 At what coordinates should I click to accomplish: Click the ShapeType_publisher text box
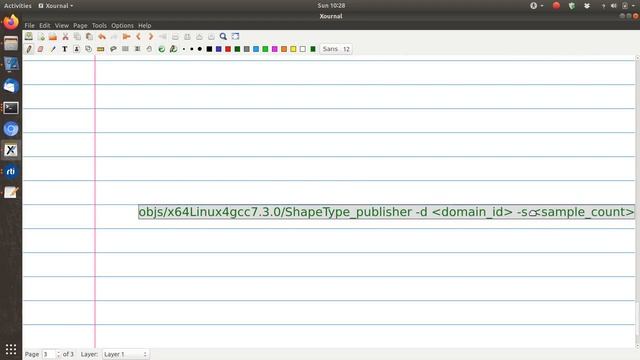[x=386, y=212]
